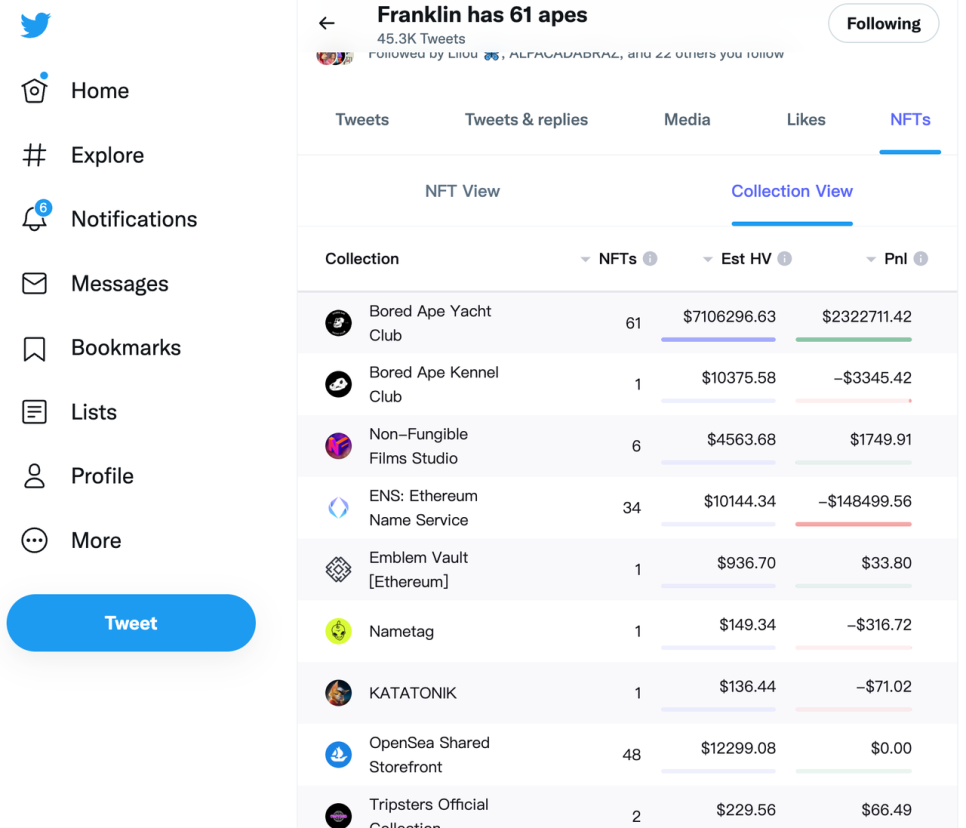Sort by Est HV column arrow

[708, 259]
